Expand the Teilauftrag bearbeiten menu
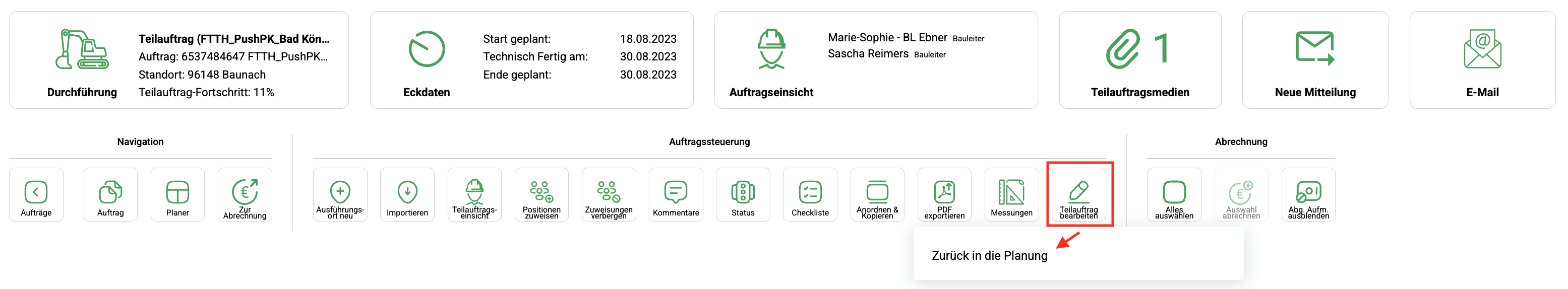 [x=1078, y=193]
